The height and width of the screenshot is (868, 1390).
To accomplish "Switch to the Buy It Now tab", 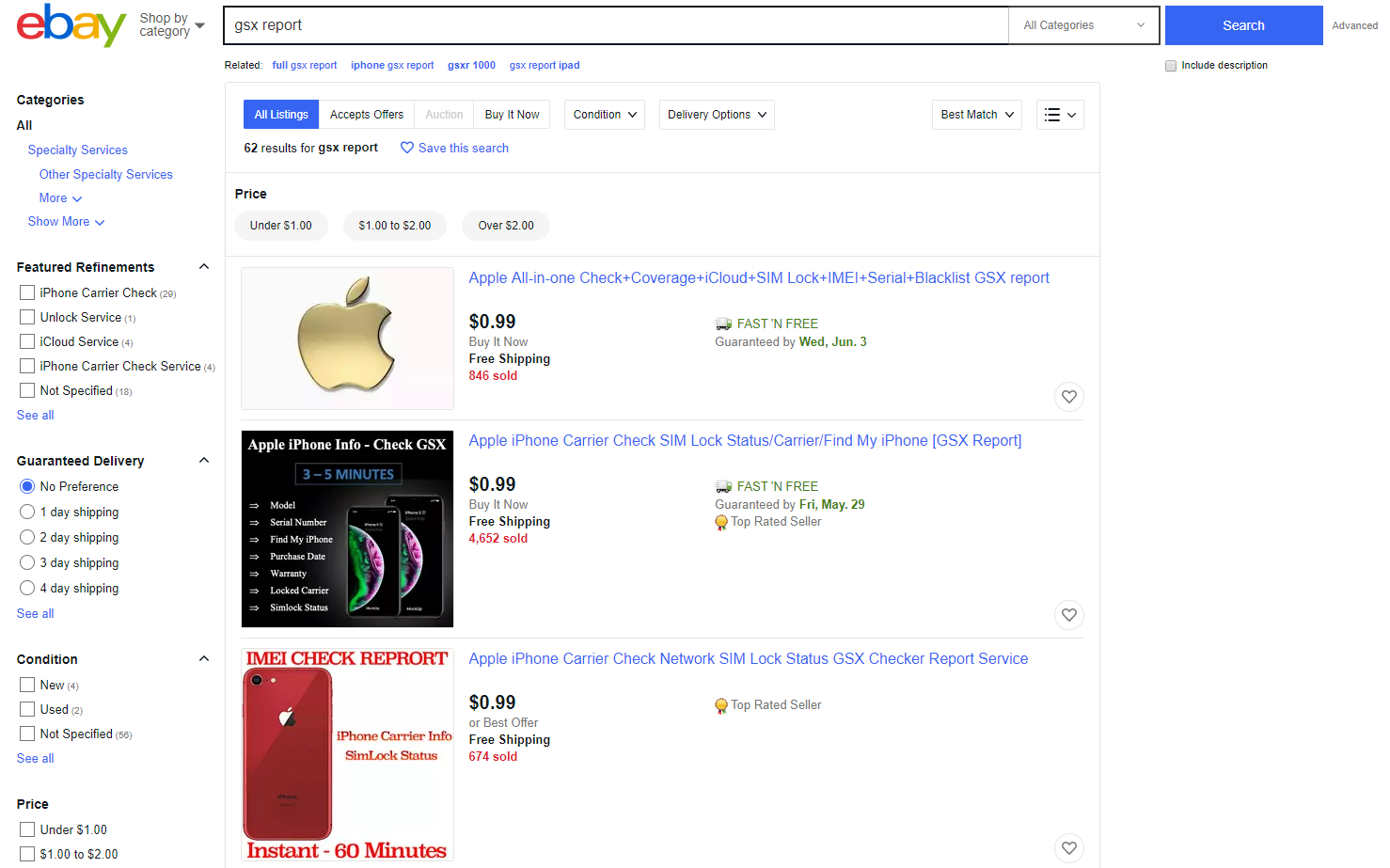I will (512, 115).
